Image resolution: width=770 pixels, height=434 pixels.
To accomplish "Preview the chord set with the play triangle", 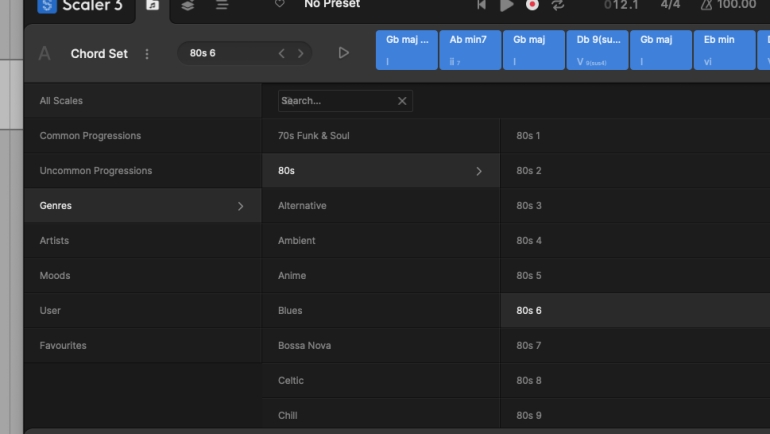I will tap(344, 53).
